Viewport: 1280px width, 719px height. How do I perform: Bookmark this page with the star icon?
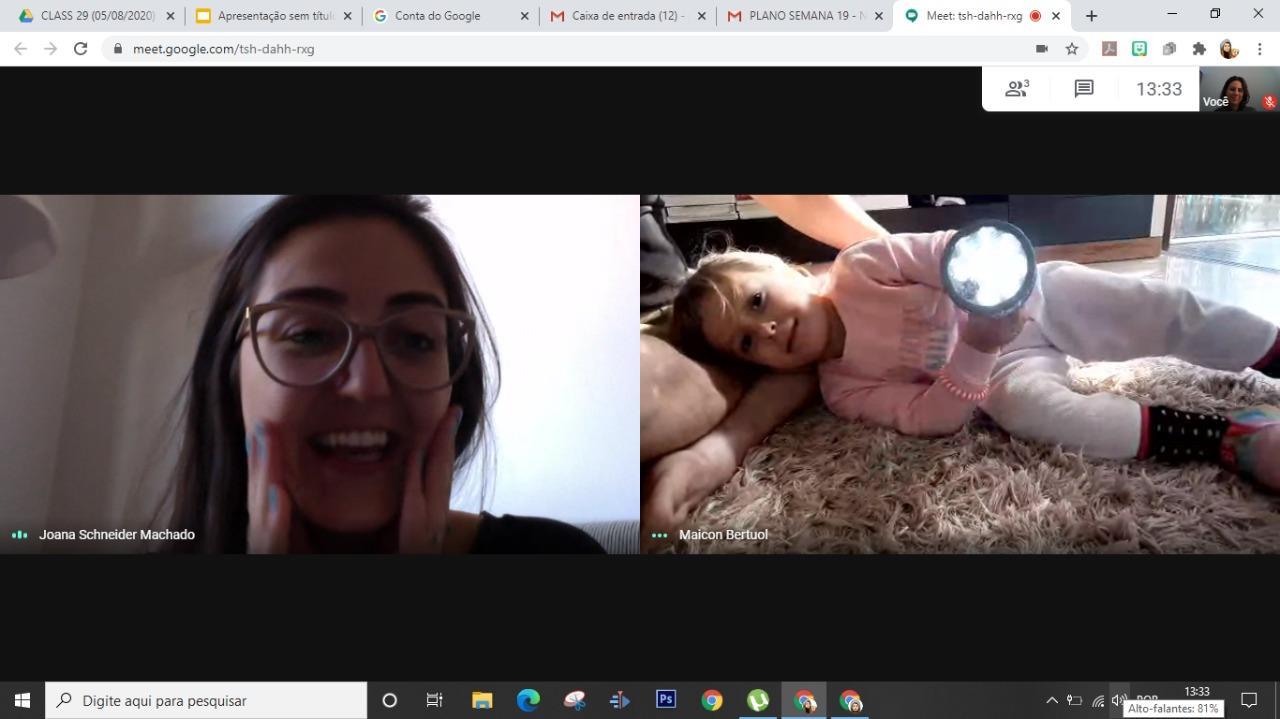[x=1072, y=49]
